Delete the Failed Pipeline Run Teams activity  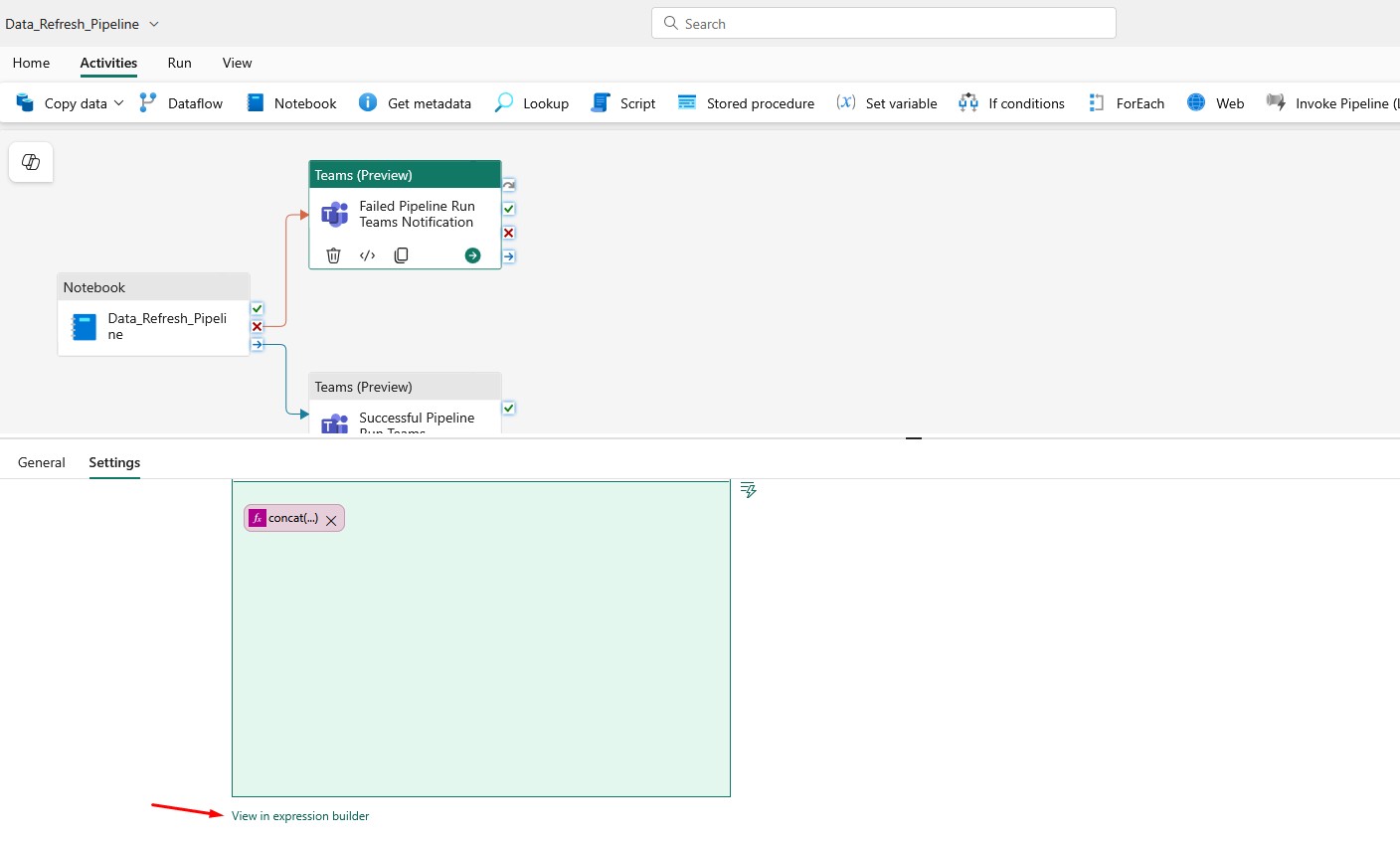[334, 255]
